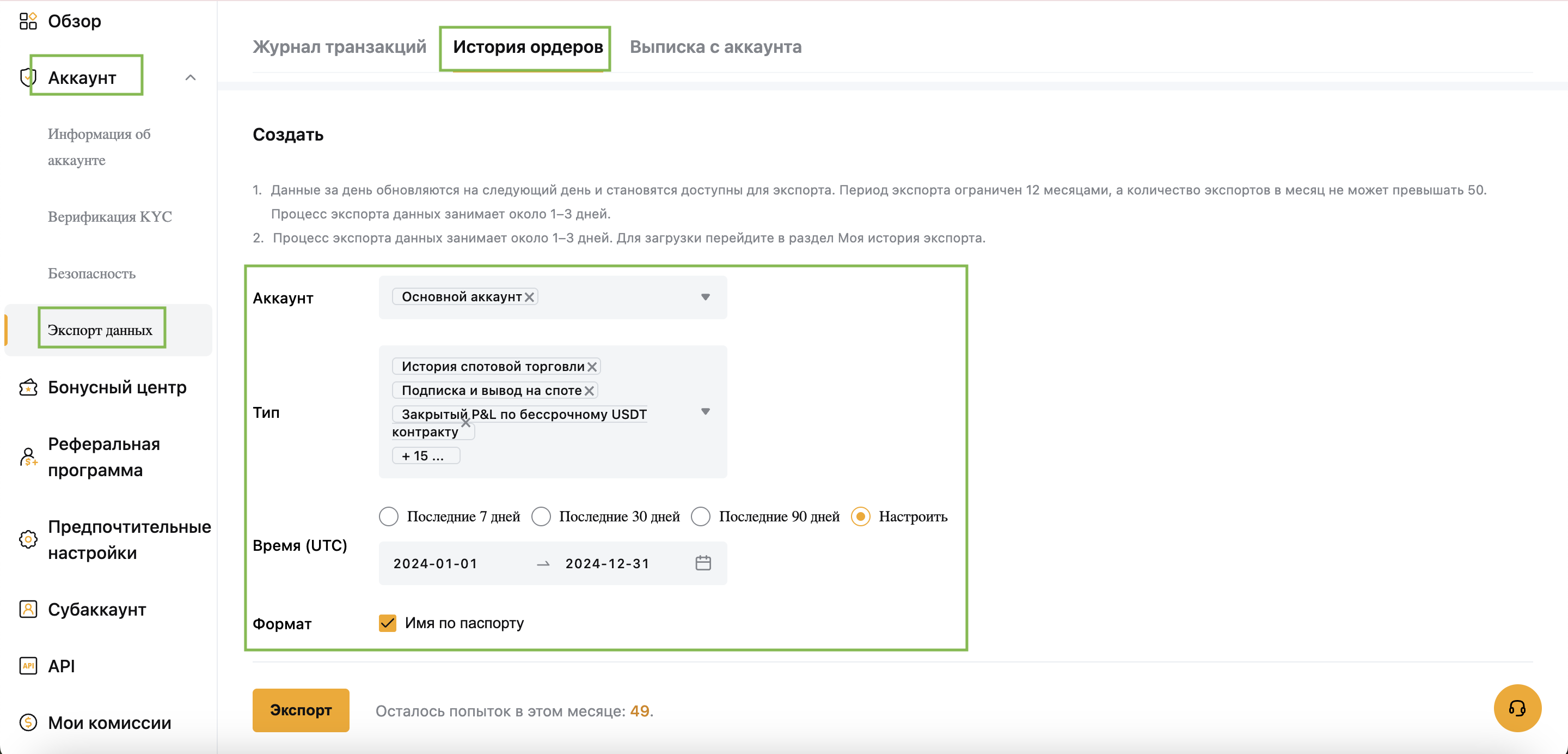Click the Bonus Center (Бонусный центр) gift icon
Image resolution: width=1568 pixels, height=754 pixels.
pyautogui.click(x=28, y=387)
